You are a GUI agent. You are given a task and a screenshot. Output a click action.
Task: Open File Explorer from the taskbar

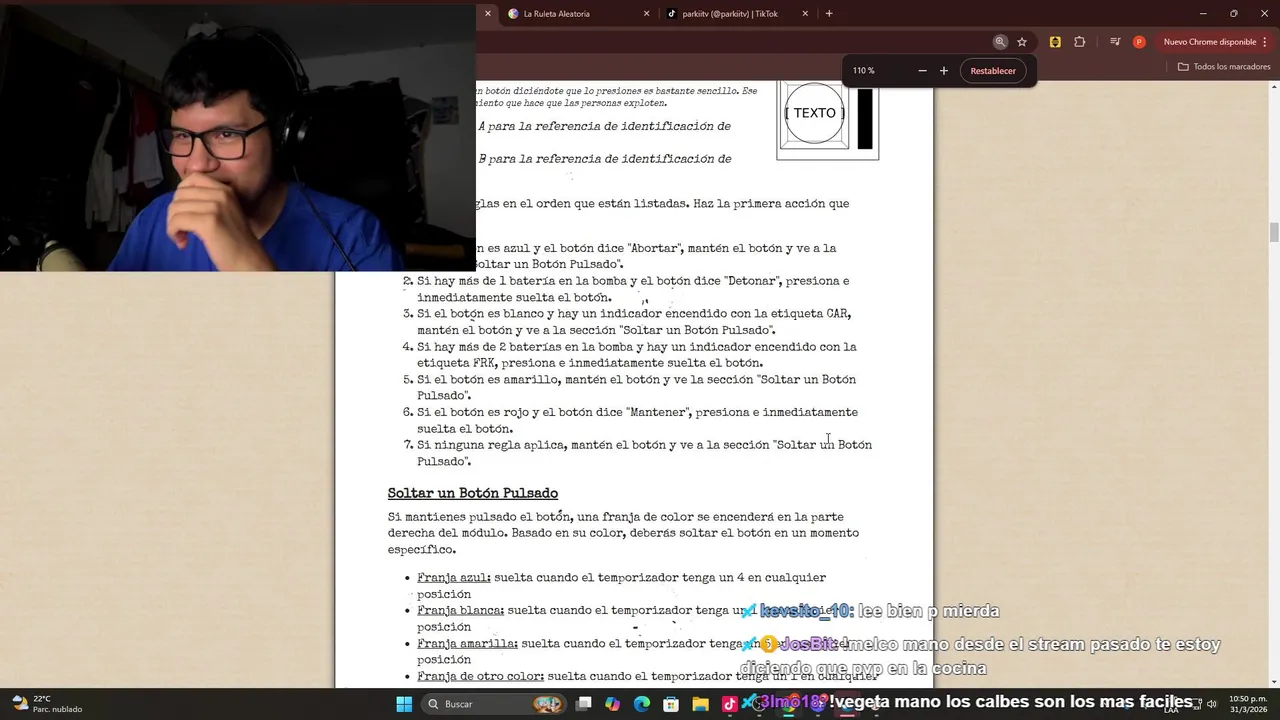[700, 704]
